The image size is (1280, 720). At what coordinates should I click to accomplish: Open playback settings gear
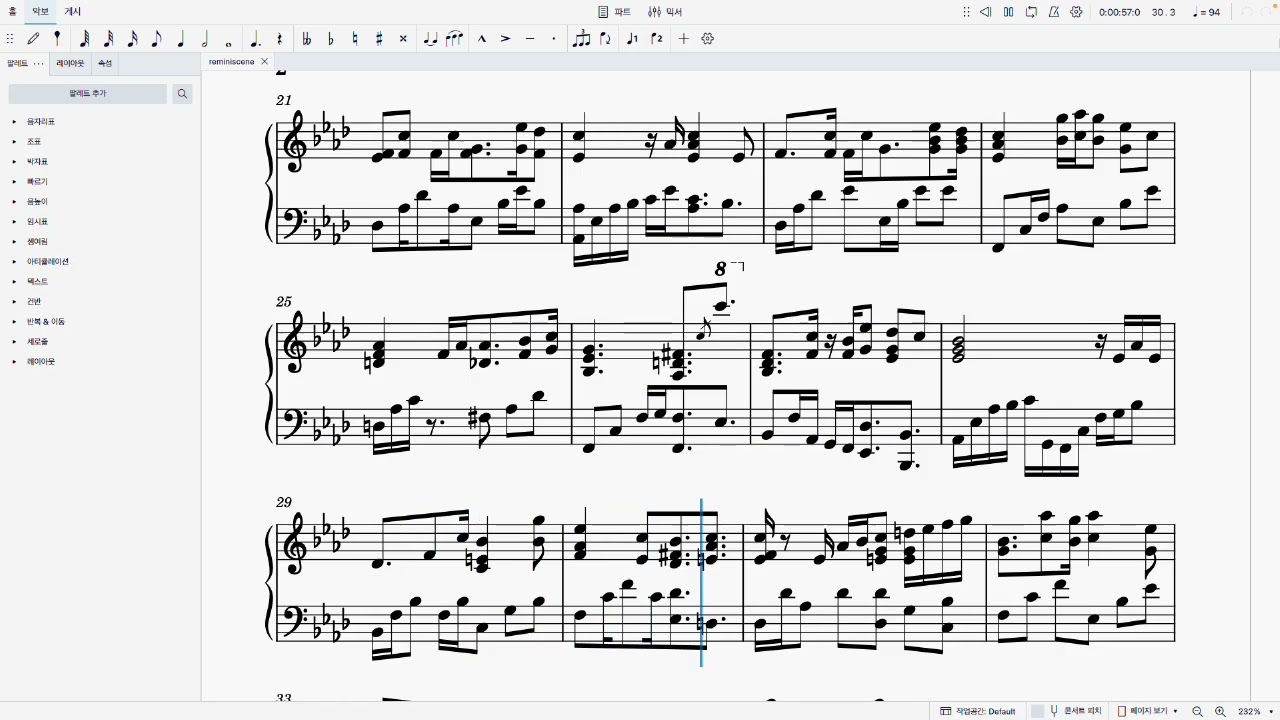[1077, 12]
